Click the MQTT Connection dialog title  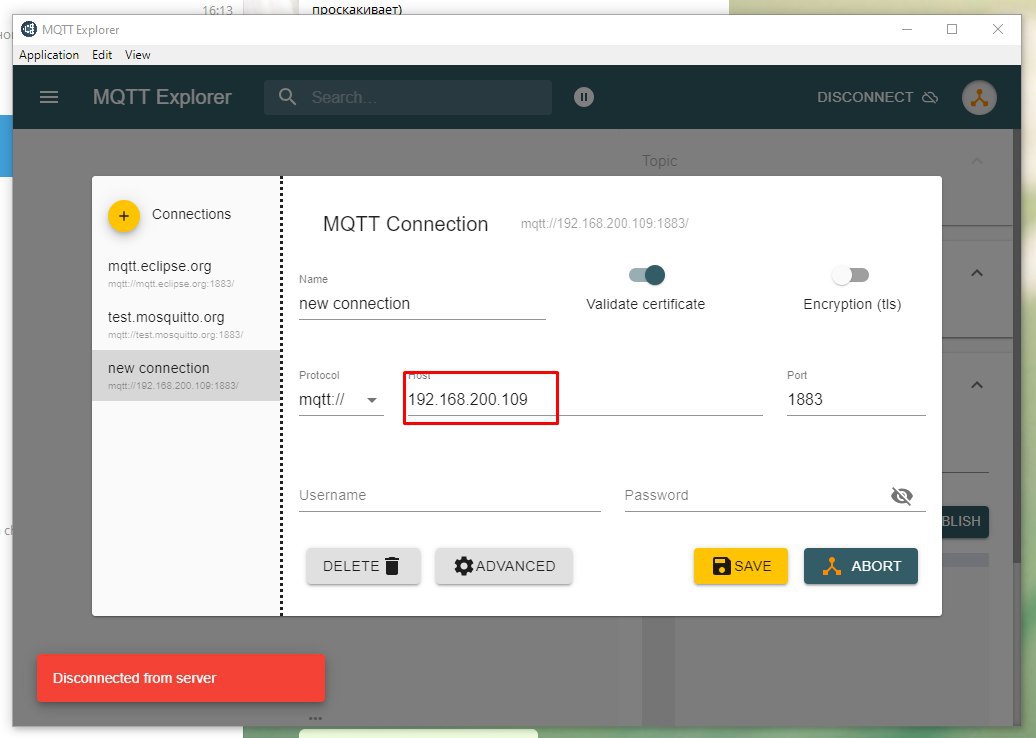405,224
